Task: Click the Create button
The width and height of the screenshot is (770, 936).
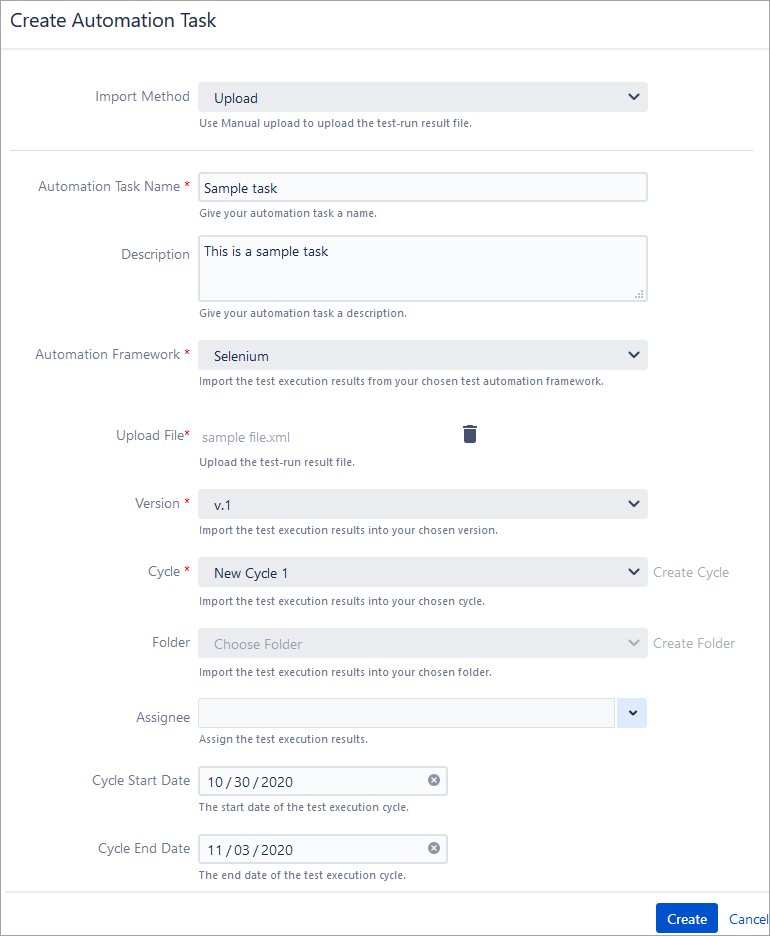Action: tap(686, 917)
